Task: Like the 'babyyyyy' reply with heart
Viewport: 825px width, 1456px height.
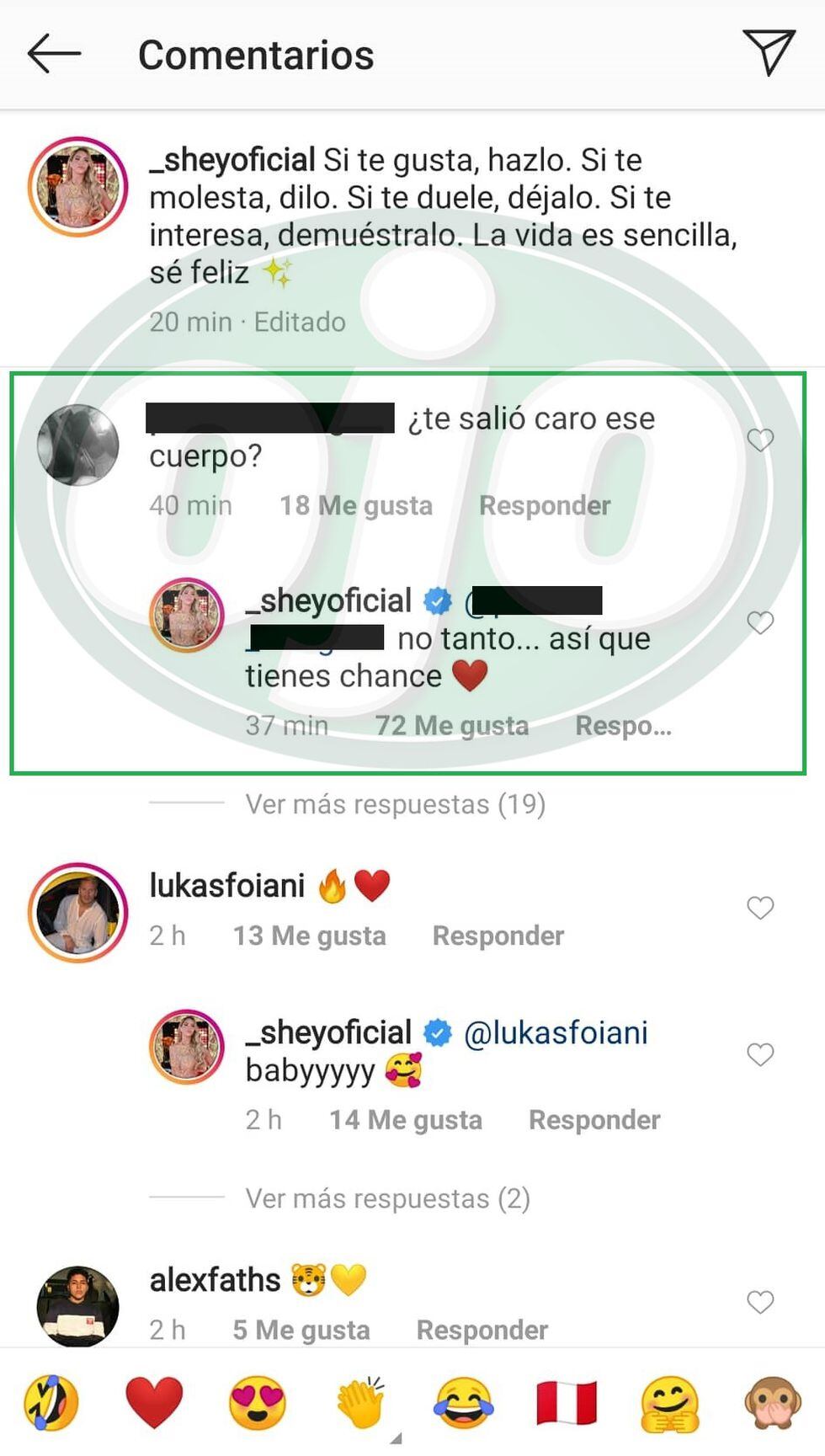Action: 760,1054
